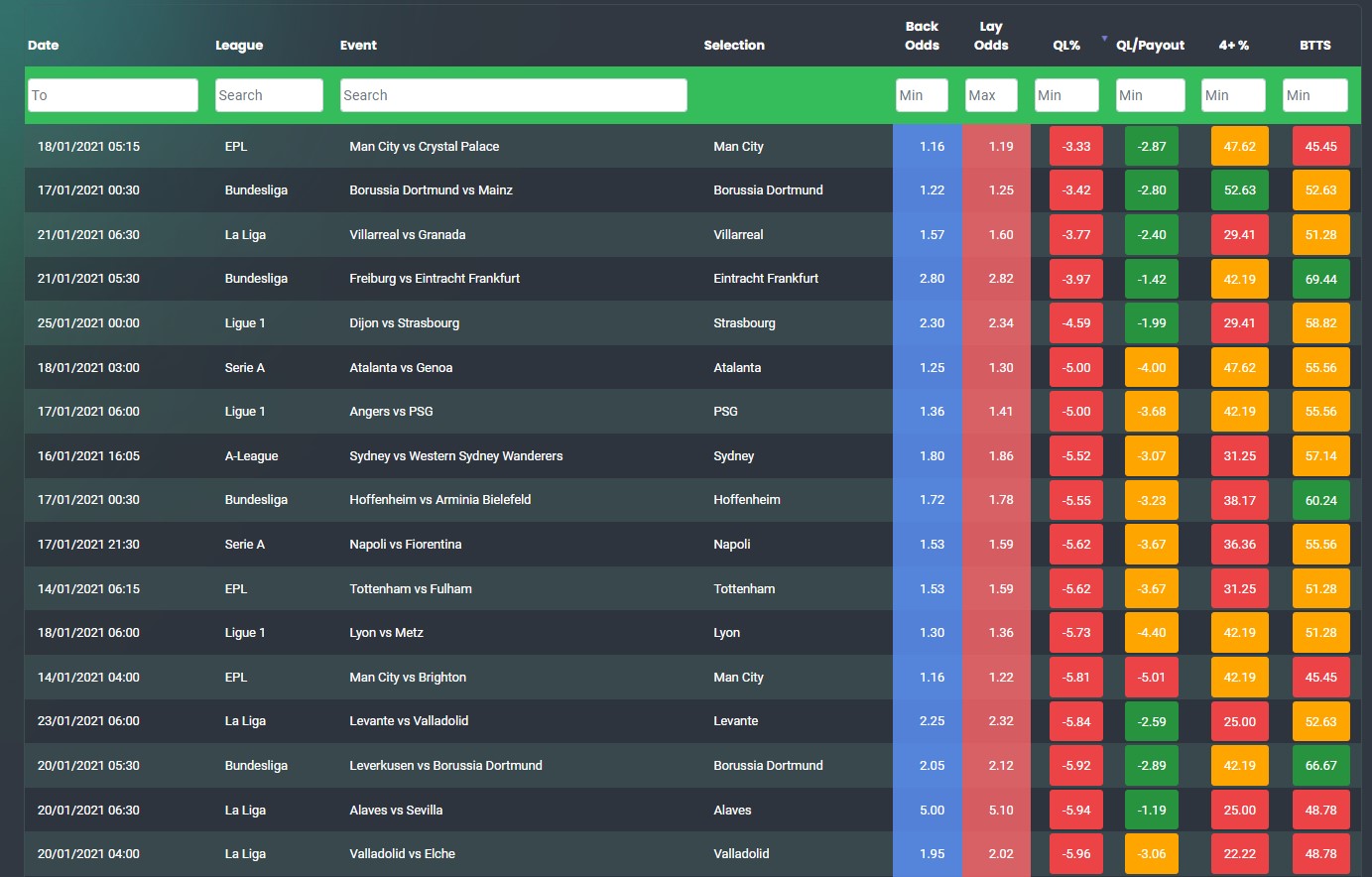
Task: Click QL% value -3.77 for Villarreal
Action: [1076, 235]
